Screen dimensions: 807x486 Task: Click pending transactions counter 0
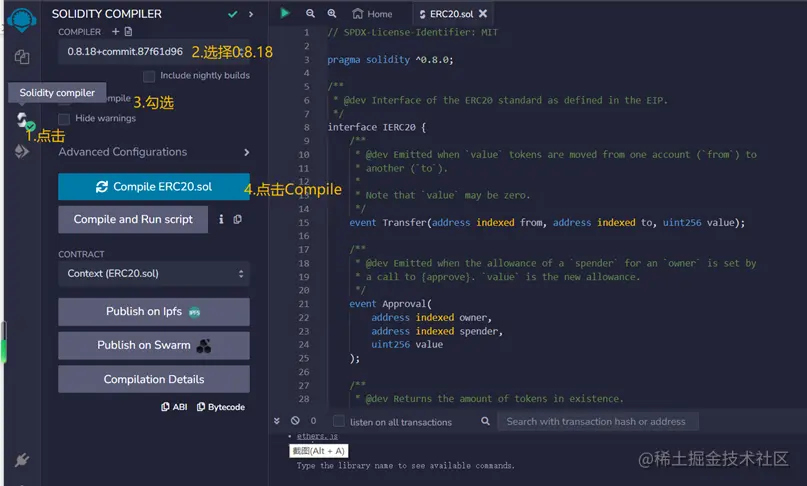pyautogui.click(x=313, y=421)
